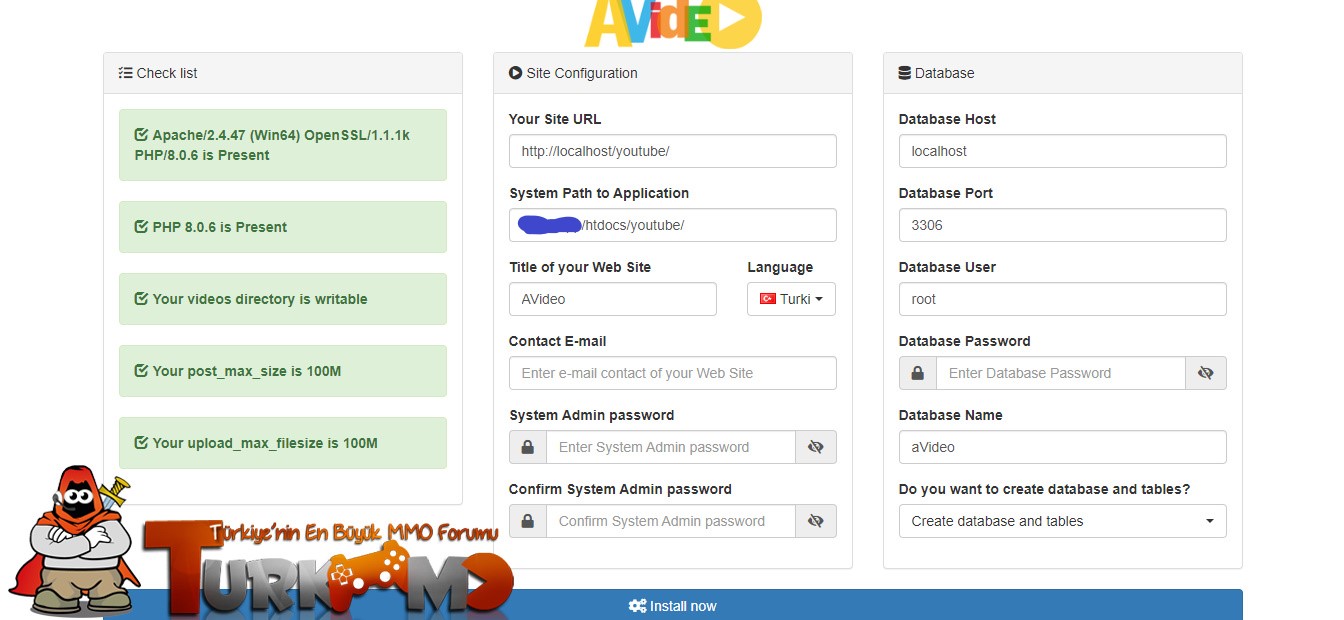Screen dimensions: 1344x620
Task: Click the System Path to Application field
Action: coord(673,225)
